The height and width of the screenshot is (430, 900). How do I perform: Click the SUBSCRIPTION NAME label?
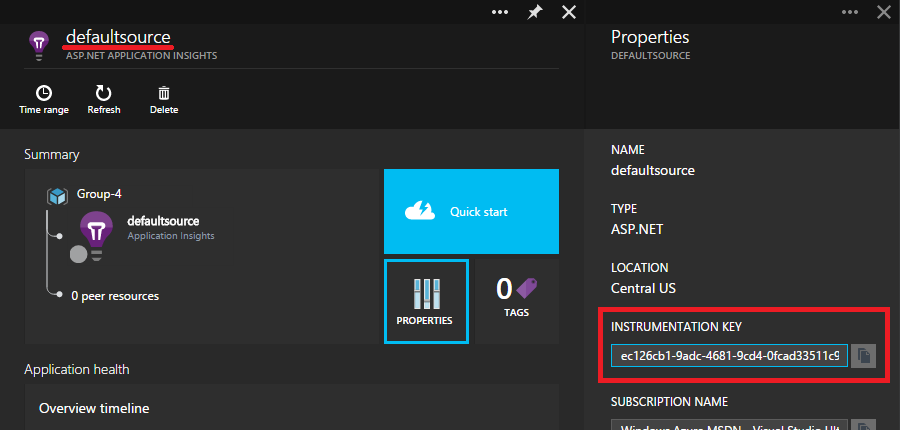(670, 401)
